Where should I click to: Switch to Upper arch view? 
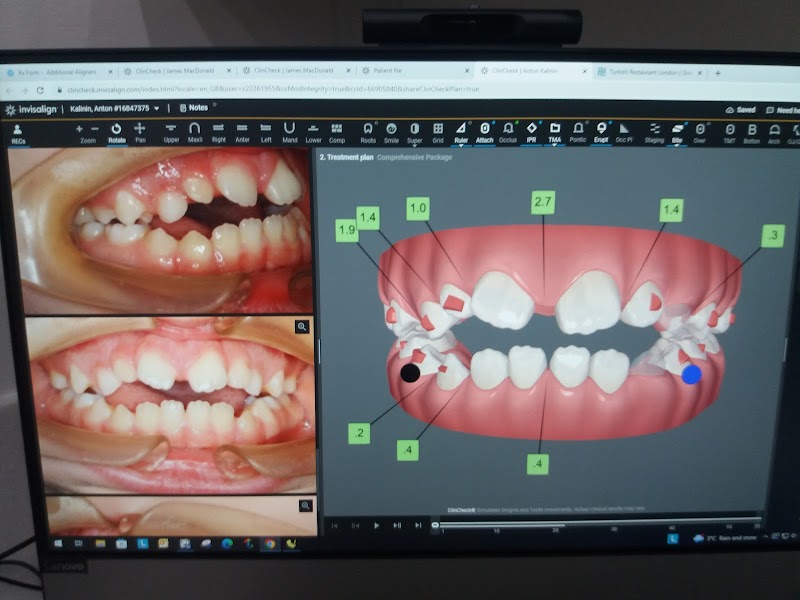point(171,132)
